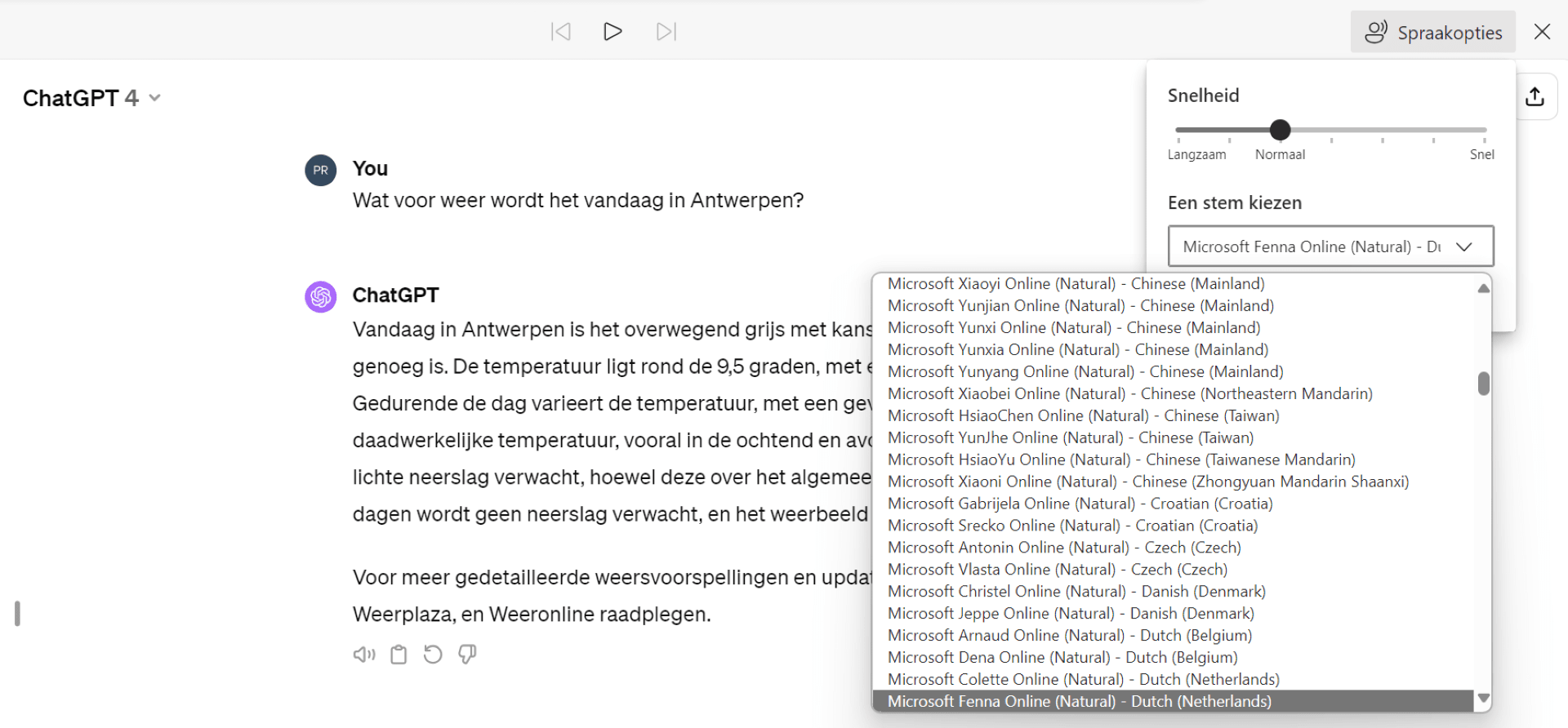Play the read-aloud audio

612,32
